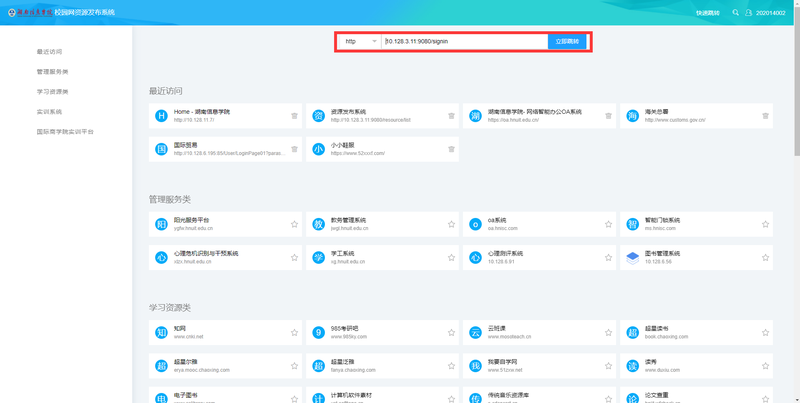Toggle the star on 教务管理系统
This screenshot has height=403, width=800.
click(x=452, y=224)
